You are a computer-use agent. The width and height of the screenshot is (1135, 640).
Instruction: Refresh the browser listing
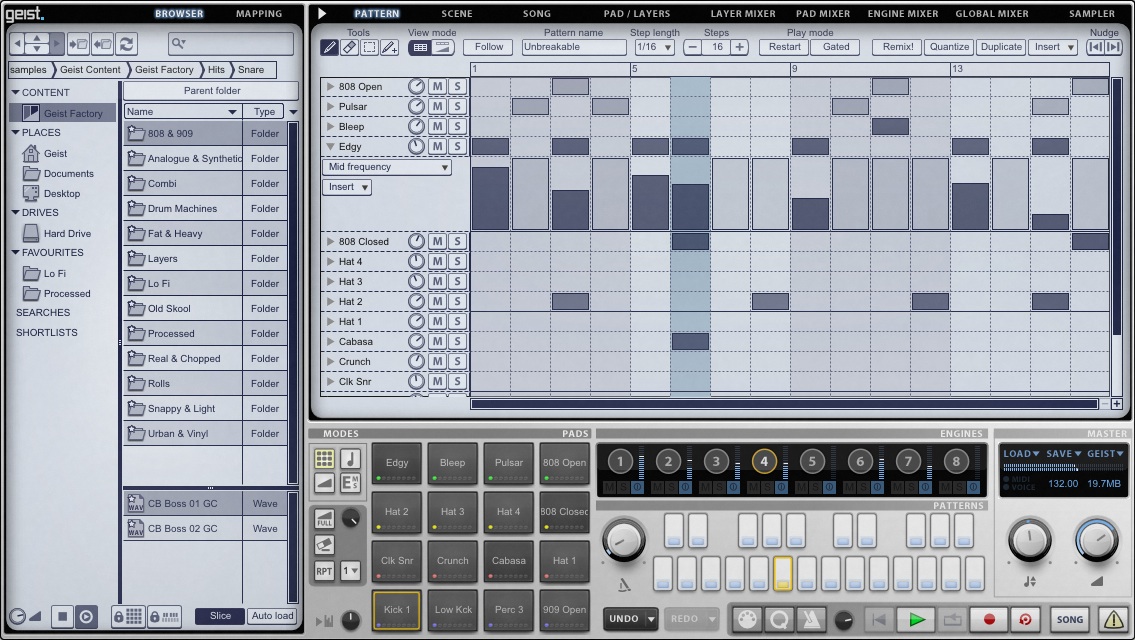coord(126,44)
